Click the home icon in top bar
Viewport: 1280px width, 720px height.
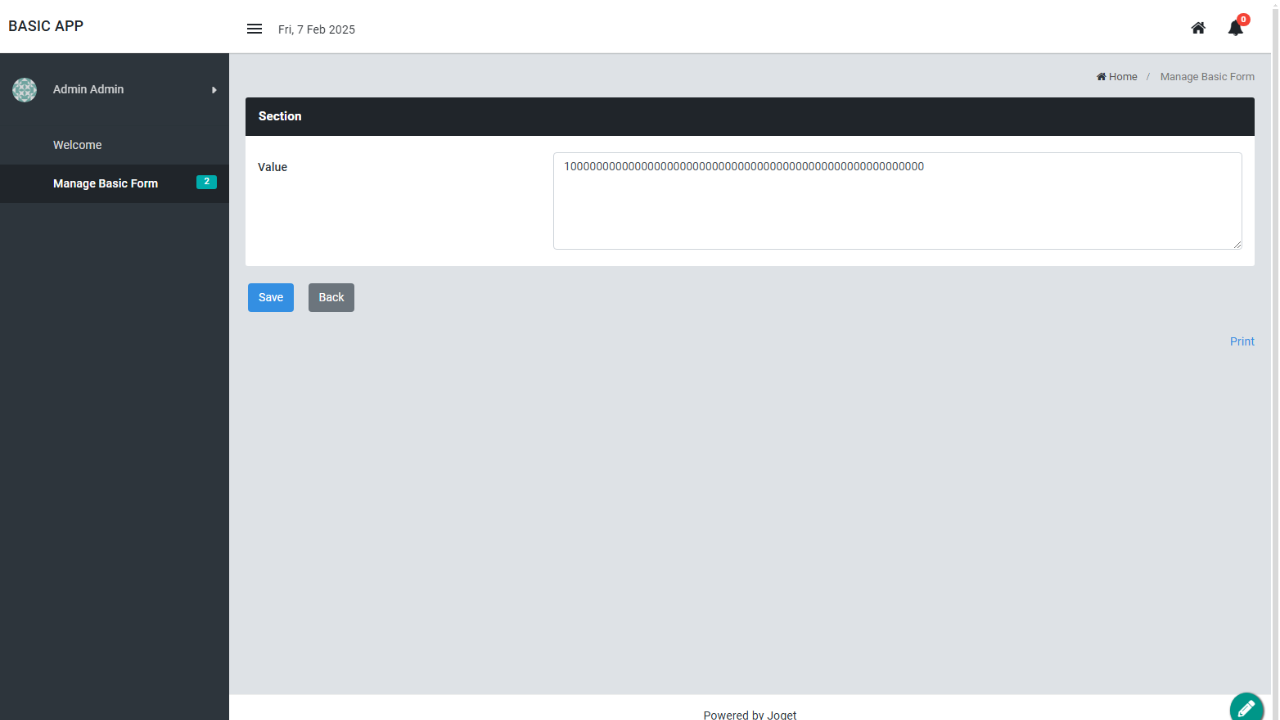pyautogui.click(x=1198, y=28)
